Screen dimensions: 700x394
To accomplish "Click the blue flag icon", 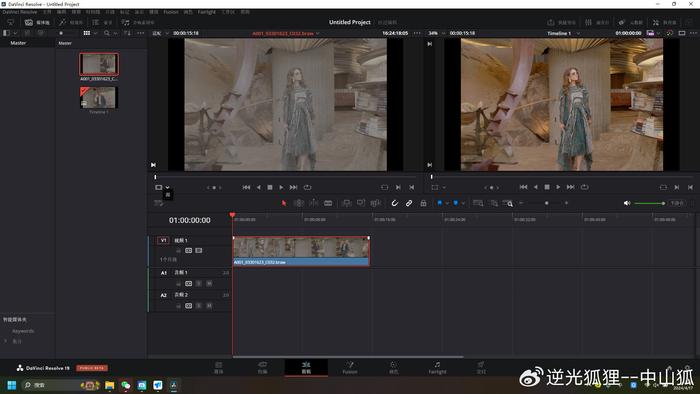I will click(440, 203).
